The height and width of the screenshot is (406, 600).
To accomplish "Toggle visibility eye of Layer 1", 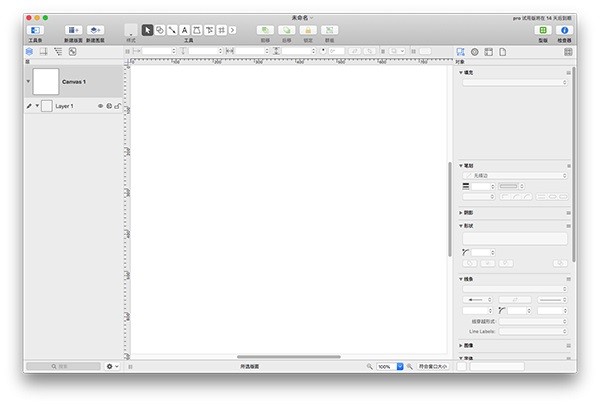I will coord(100,106).
